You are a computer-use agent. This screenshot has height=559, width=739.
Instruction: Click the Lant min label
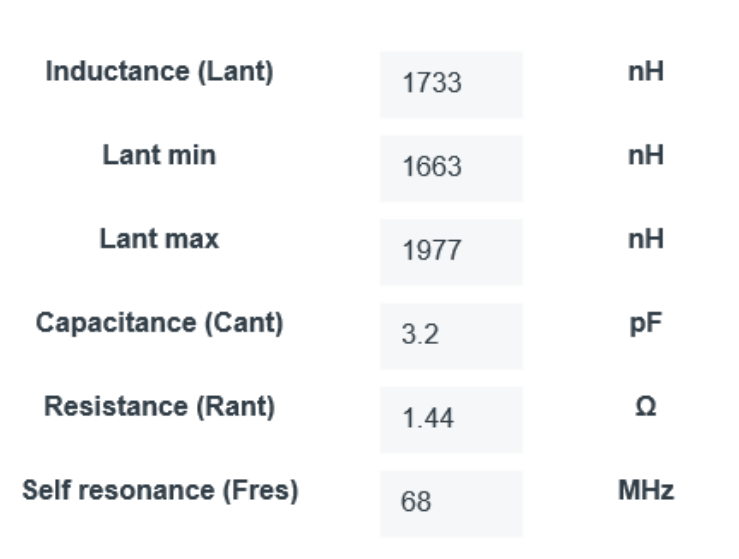point(159,156)
